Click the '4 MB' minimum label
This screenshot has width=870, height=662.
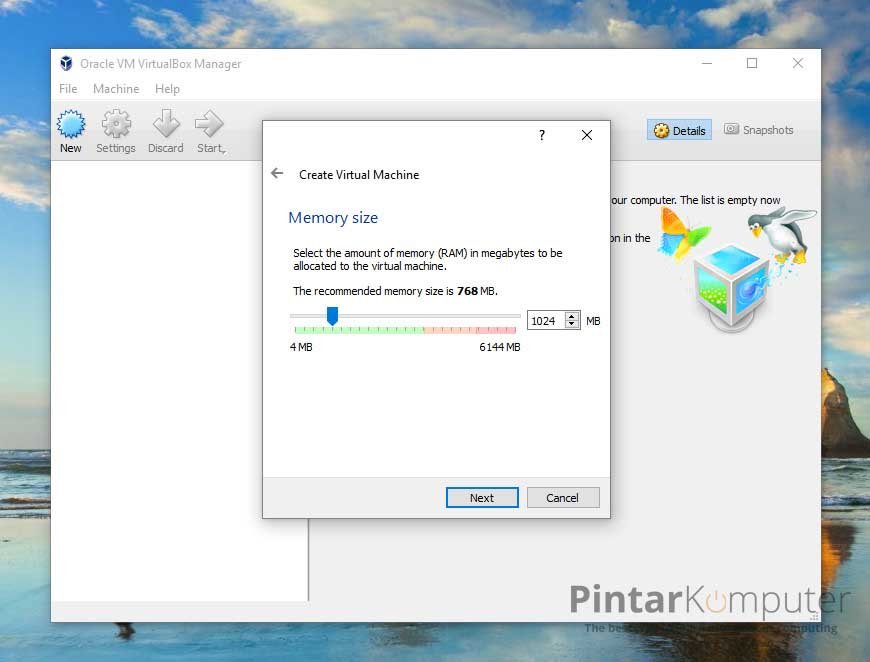(301, 347)
